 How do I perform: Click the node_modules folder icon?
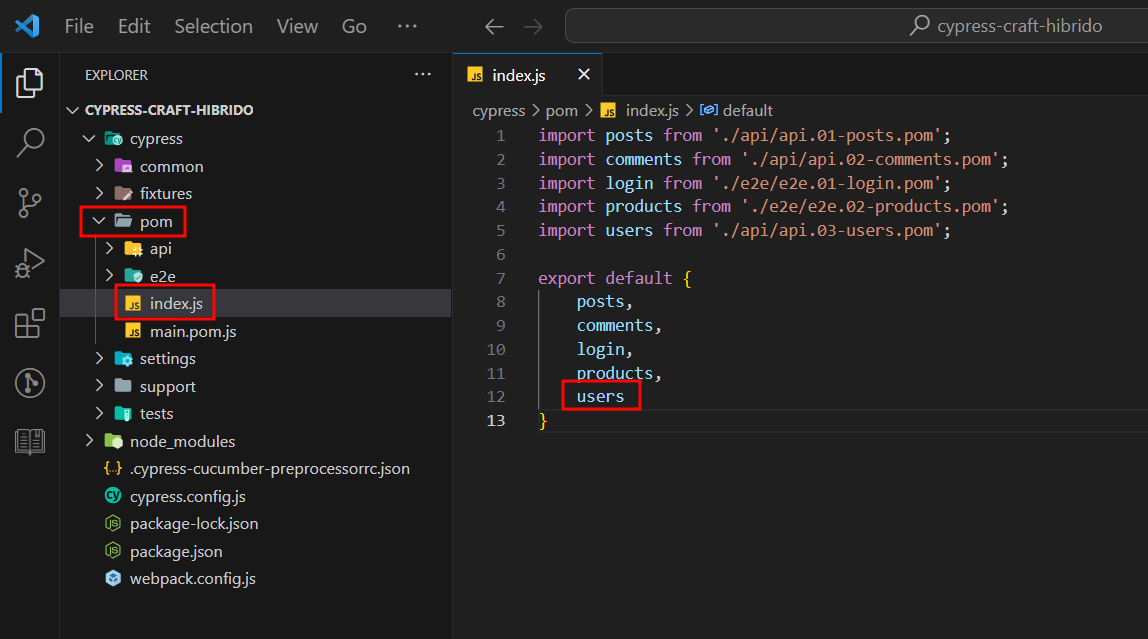point(113,441)
